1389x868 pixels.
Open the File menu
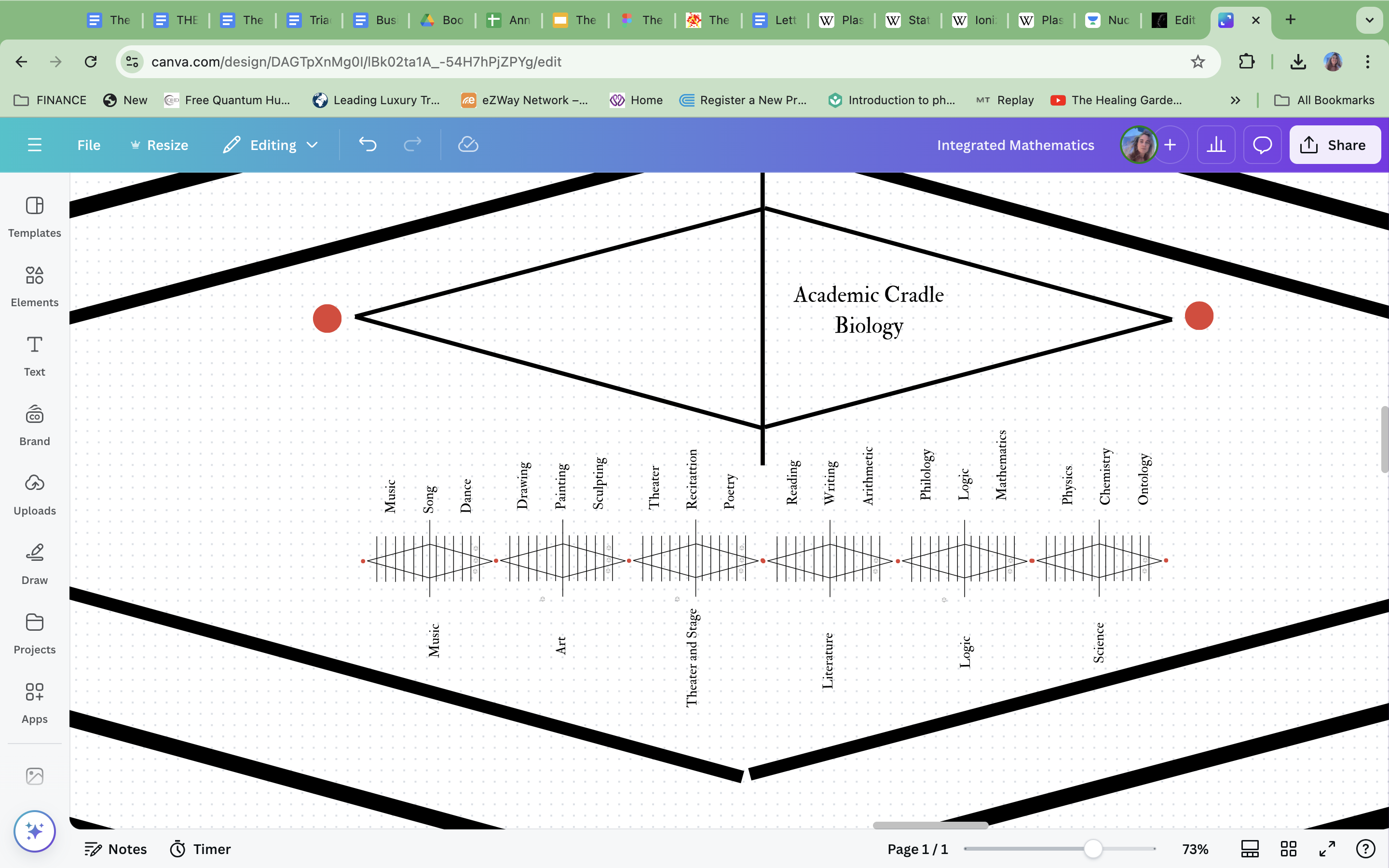point(88,145)
